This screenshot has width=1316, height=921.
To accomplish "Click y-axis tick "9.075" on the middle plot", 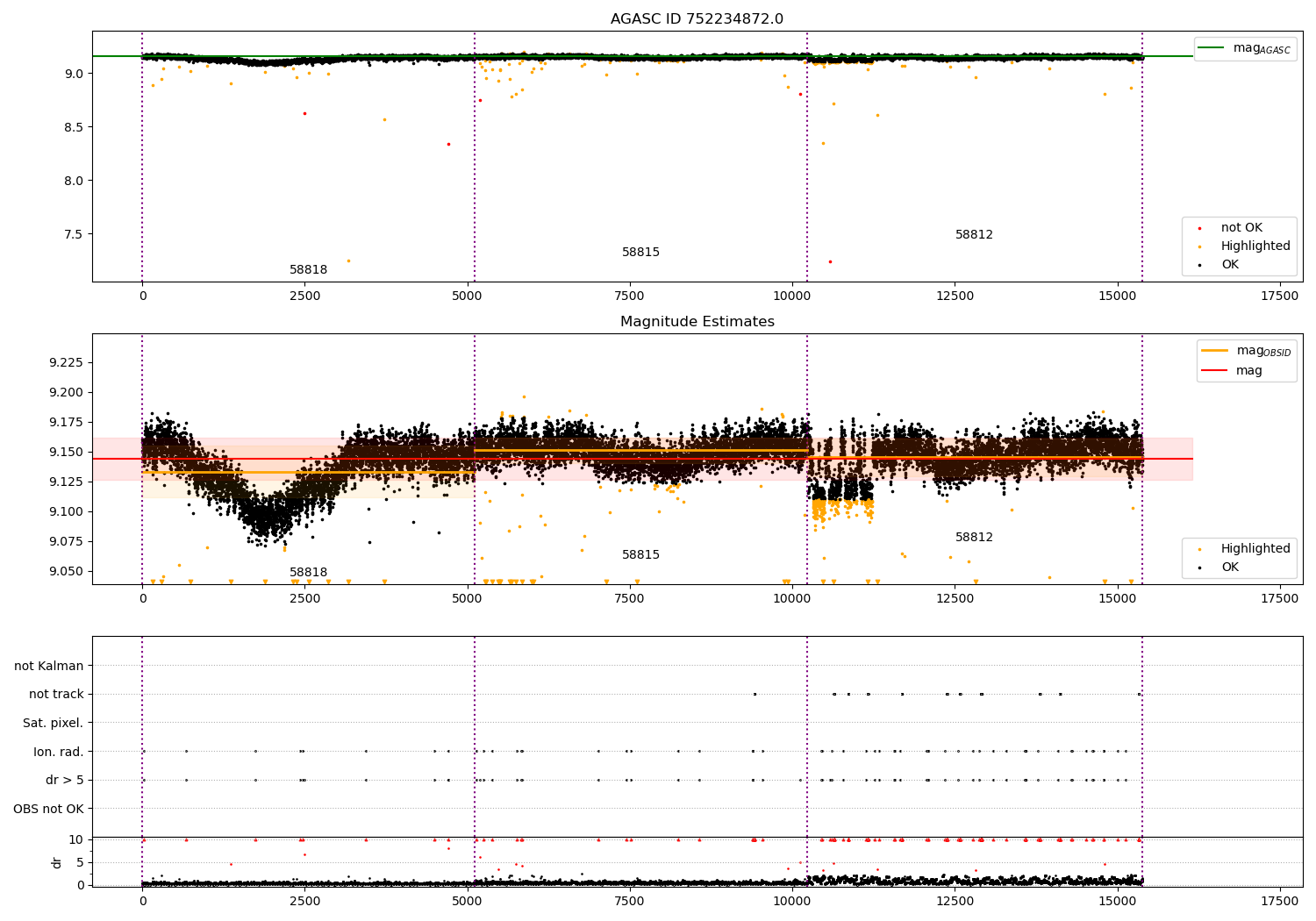I will tap(66, 542).
